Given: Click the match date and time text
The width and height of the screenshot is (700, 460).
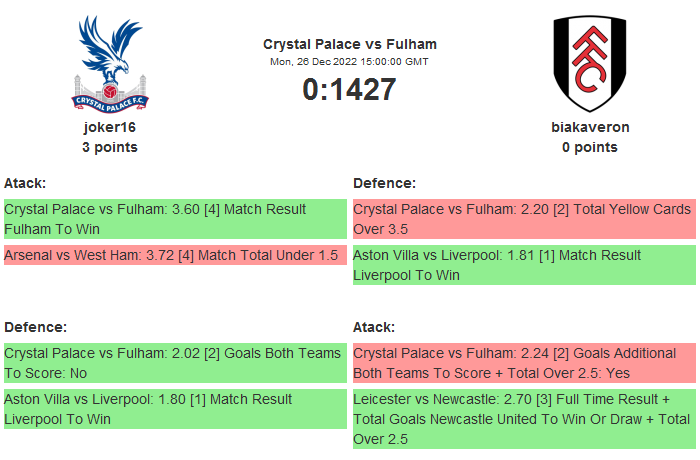Looking at the screenshot, I should [x=349, y=62].
